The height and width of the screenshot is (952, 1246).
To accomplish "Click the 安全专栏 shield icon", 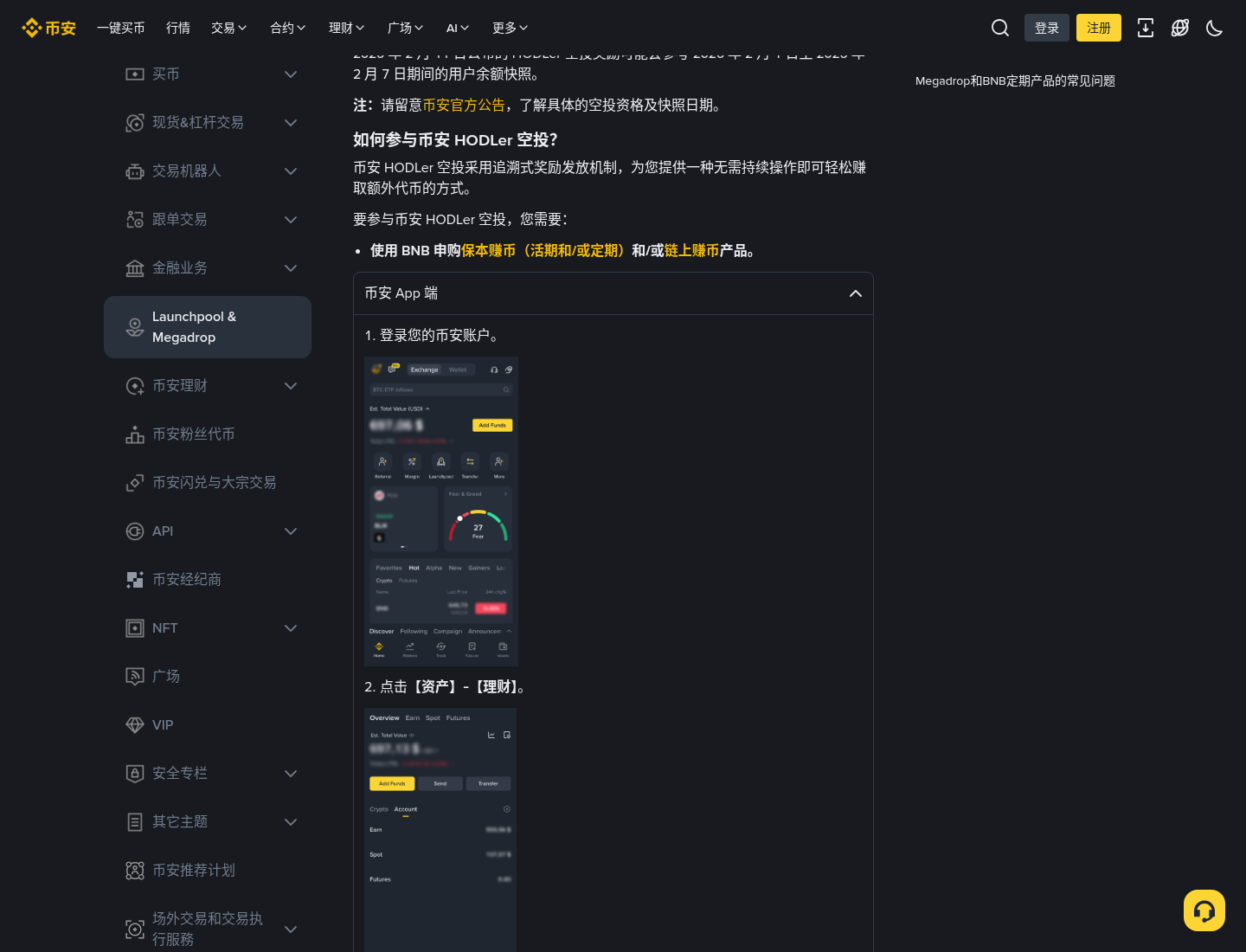I will tap(135, 774).
